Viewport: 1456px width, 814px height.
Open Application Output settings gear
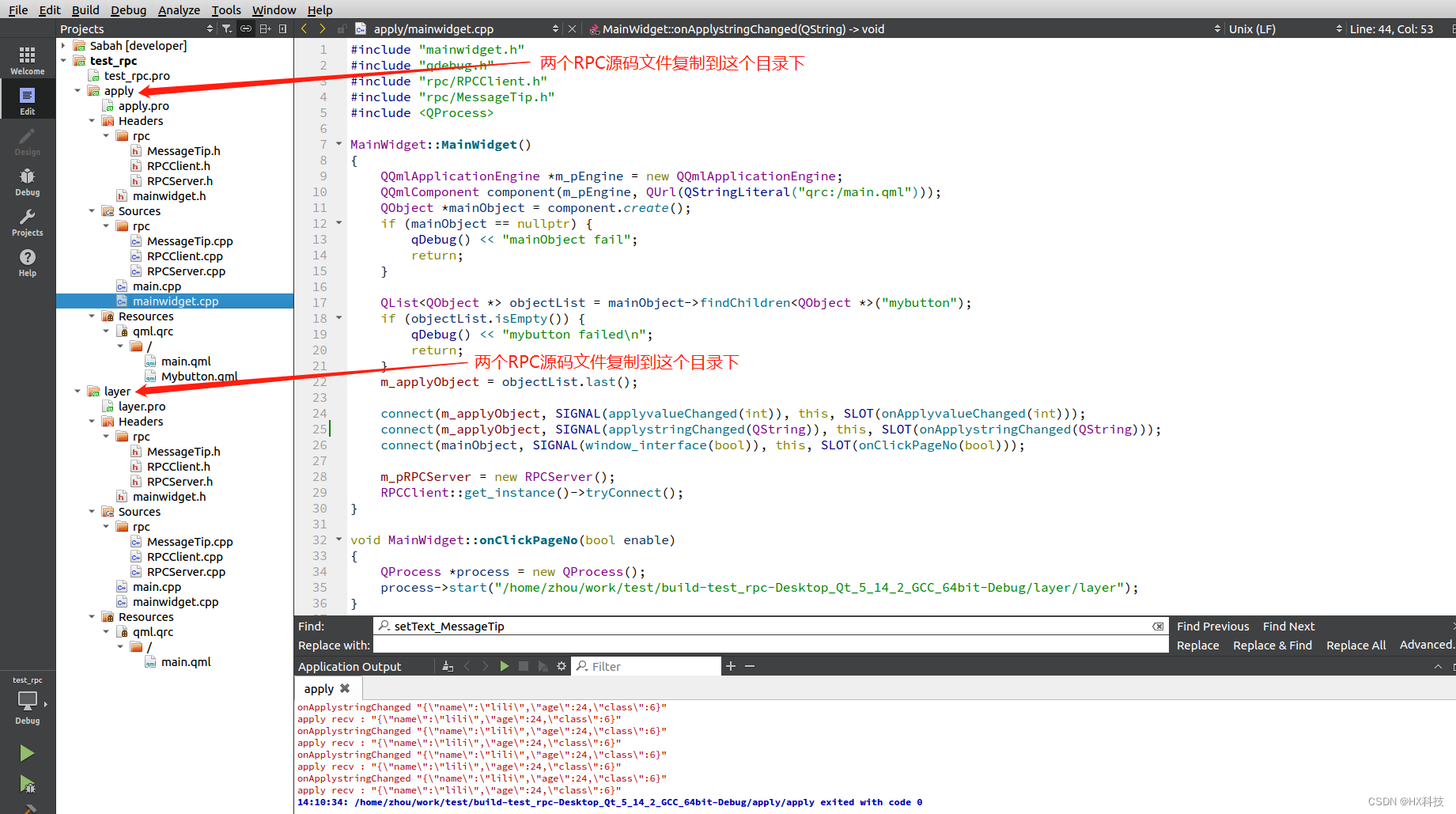562,666
